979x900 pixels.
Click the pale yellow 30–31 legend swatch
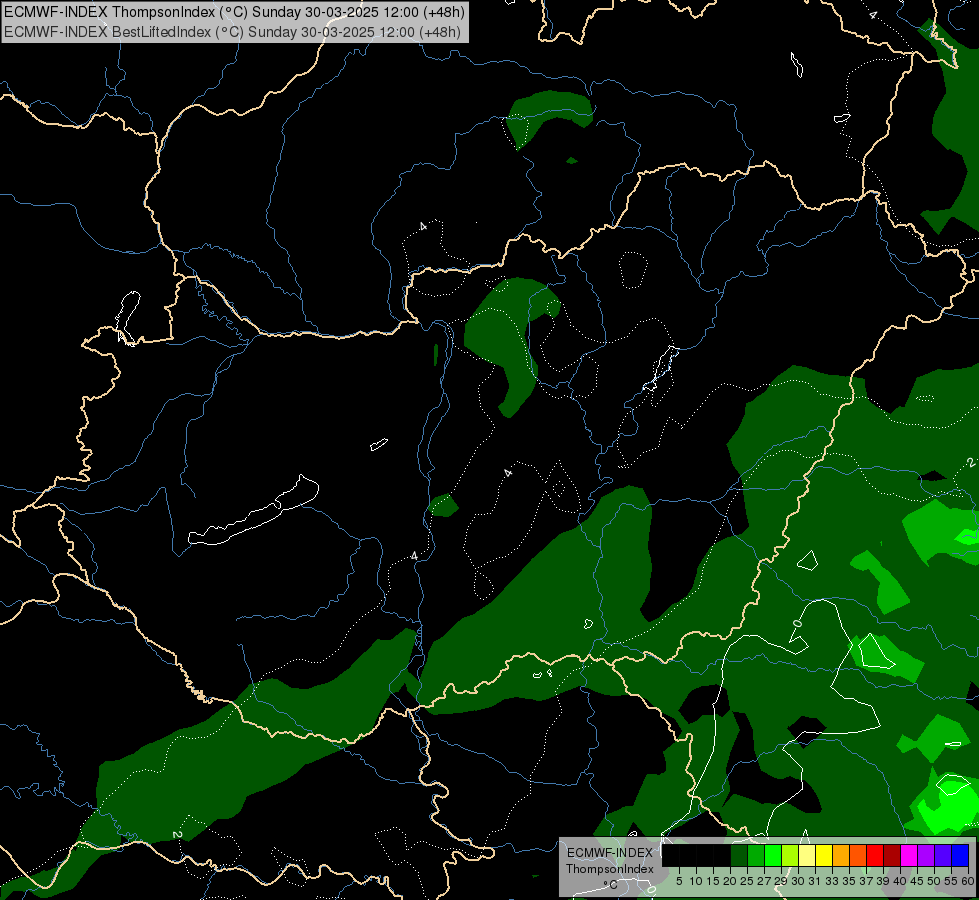tap(807, 855)
